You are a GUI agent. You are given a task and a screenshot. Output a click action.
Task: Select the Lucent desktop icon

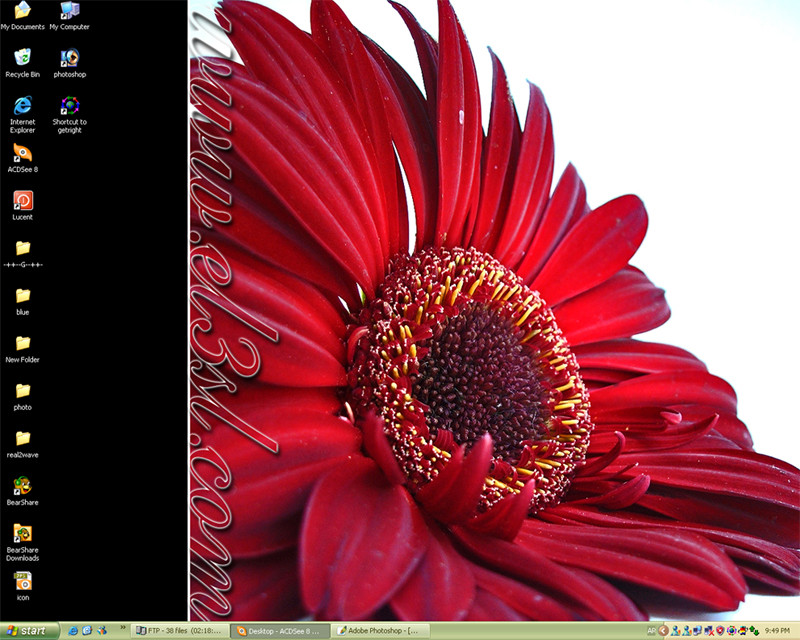coord(22,205)
